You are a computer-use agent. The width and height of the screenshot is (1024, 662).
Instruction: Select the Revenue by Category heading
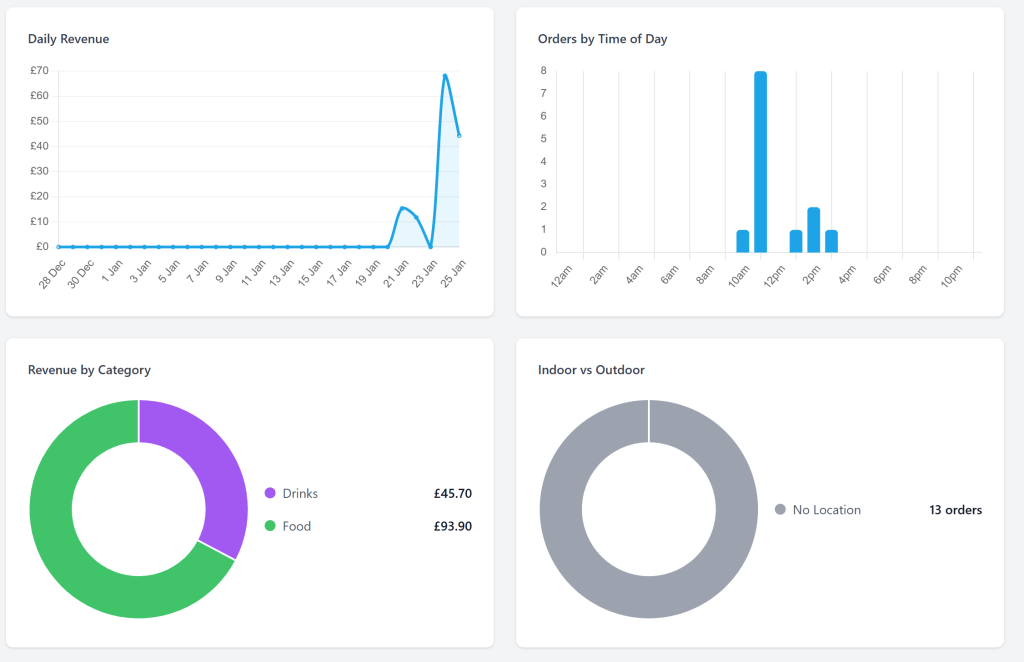pyautogui.click(x=89, y=370)
